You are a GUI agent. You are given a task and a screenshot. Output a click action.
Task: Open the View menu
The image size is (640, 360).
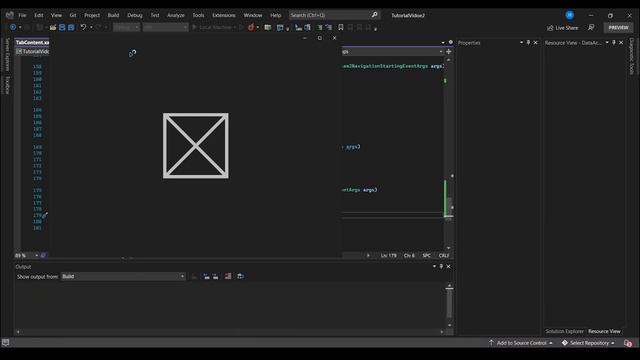click(x=56, y=15)
